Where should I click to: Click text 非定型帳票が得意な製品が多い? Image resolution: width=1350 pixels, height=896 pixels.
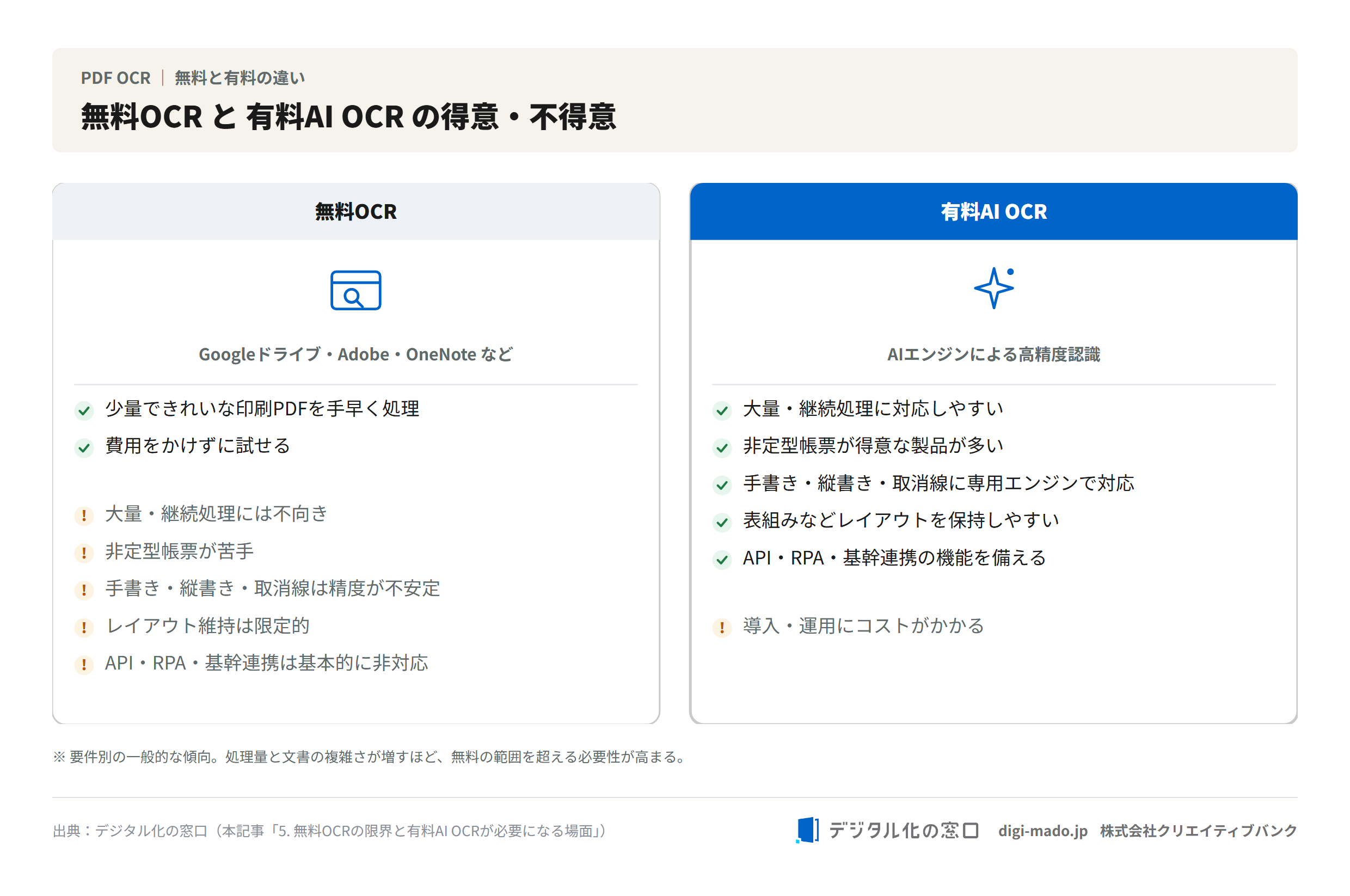pyautogui.click(x=873, y=446)
